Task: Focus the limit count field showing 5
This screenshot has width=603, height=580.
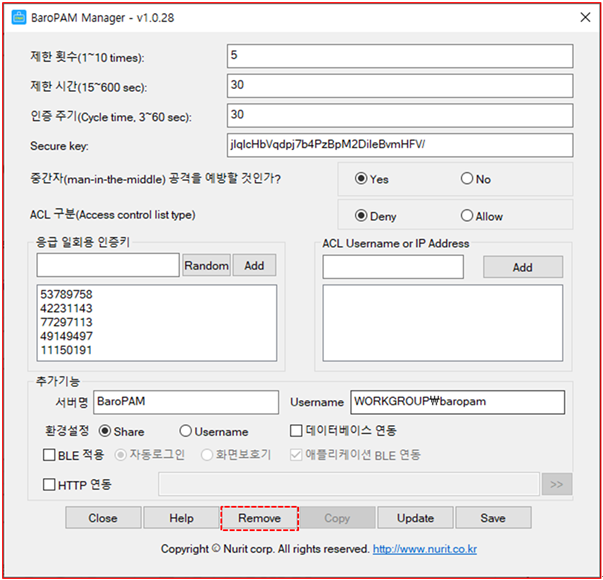Action: [x=400, y=56]
